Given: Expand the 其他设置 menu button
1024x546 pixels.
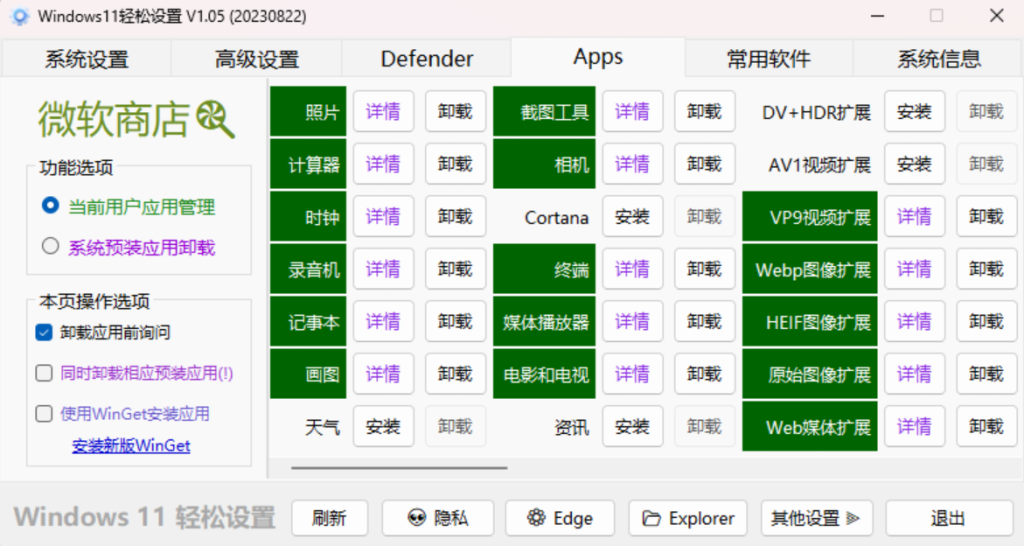Looking at the screenshot, I should click(x=815, y=518).
